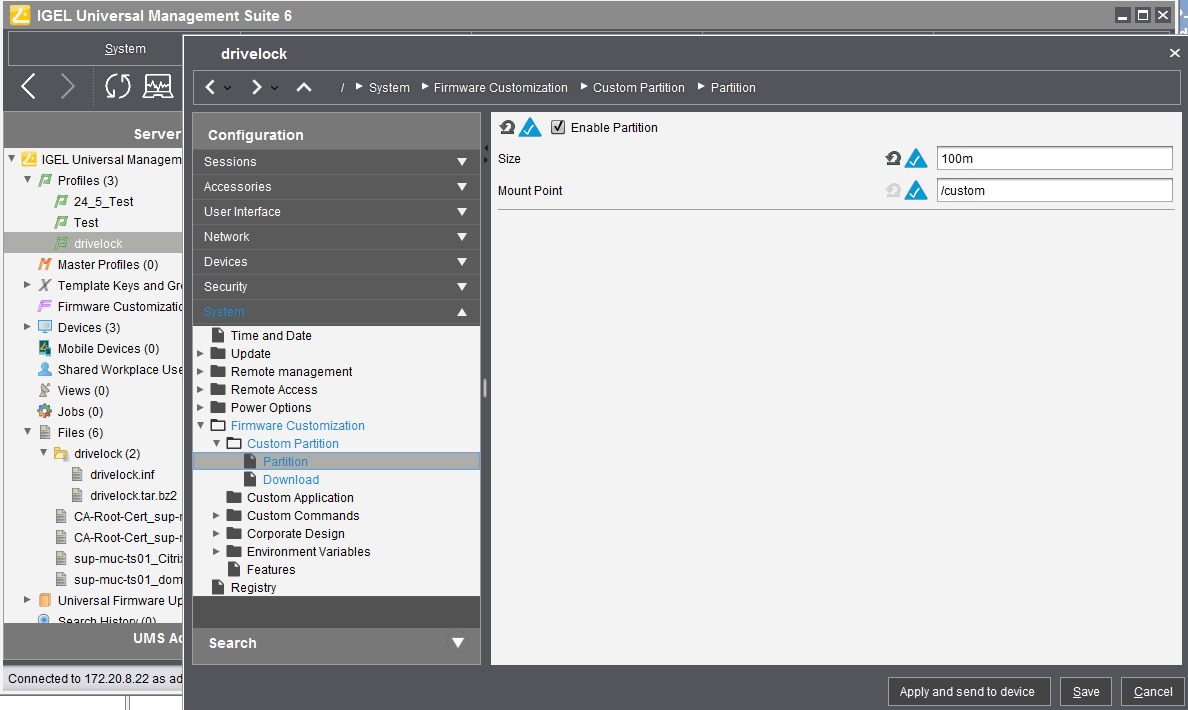
Task: Click the System menu tab
Action: (125, 49)
